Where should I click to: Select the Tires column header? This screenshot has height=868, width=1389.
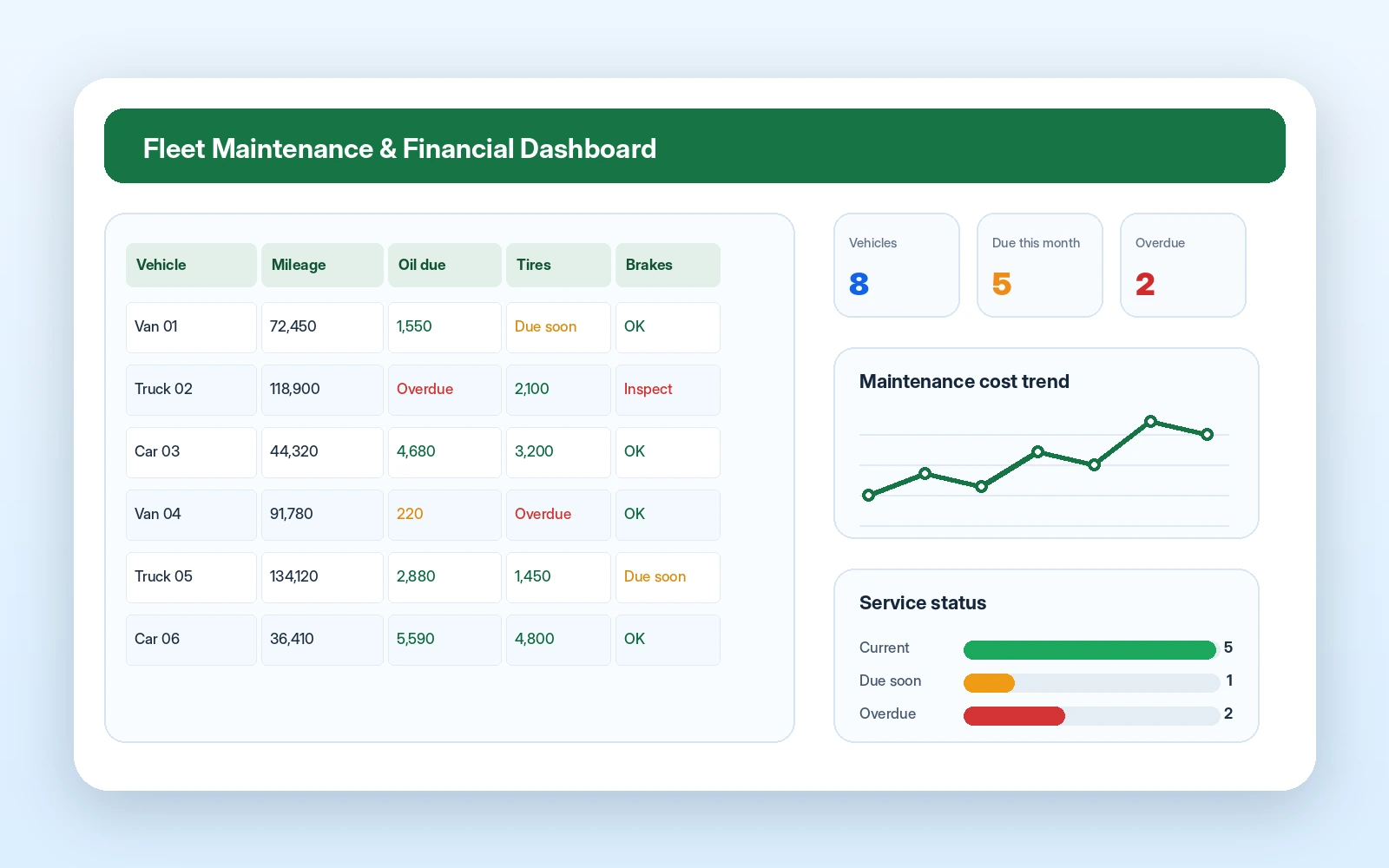pos(558,265)
